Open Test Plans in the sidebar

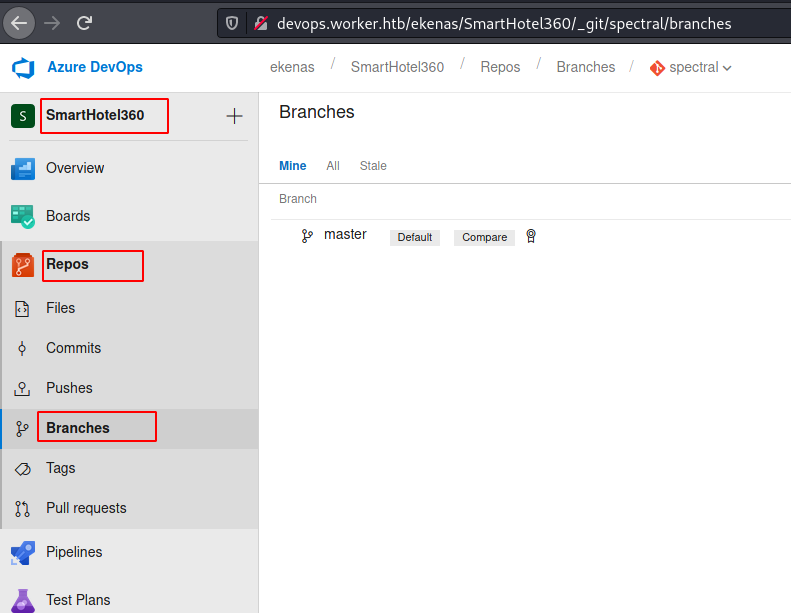click(78, 600)
